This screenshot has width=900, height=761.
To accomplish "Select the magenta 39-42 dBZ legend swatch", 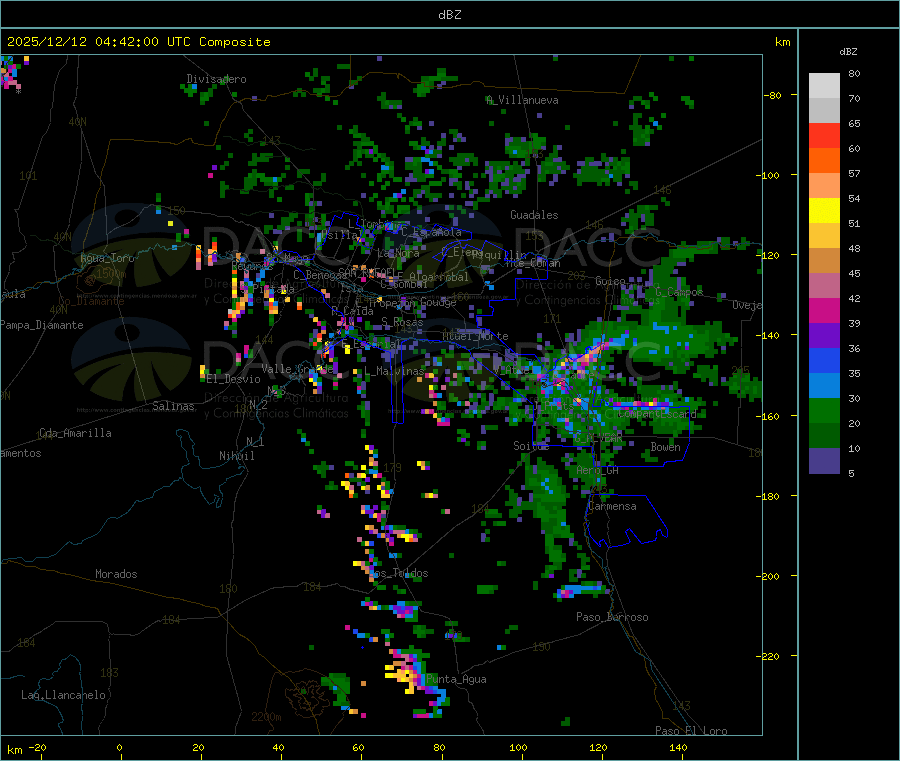I will click(824, 310).
